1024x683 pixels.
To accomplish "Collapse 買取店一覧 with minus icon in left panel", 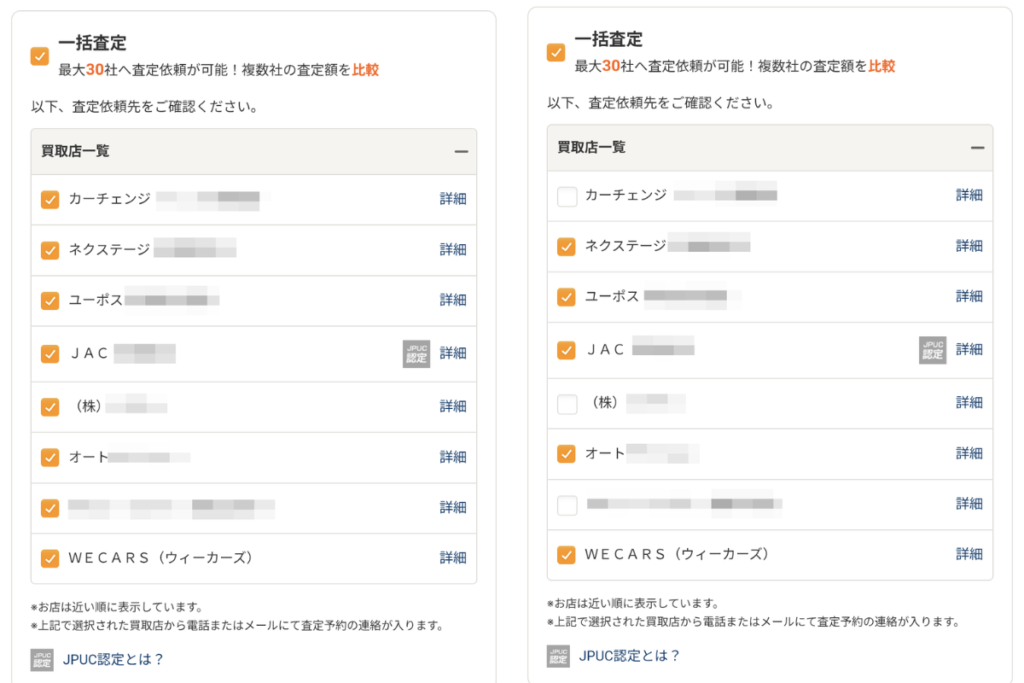I will tap(461, 152).
